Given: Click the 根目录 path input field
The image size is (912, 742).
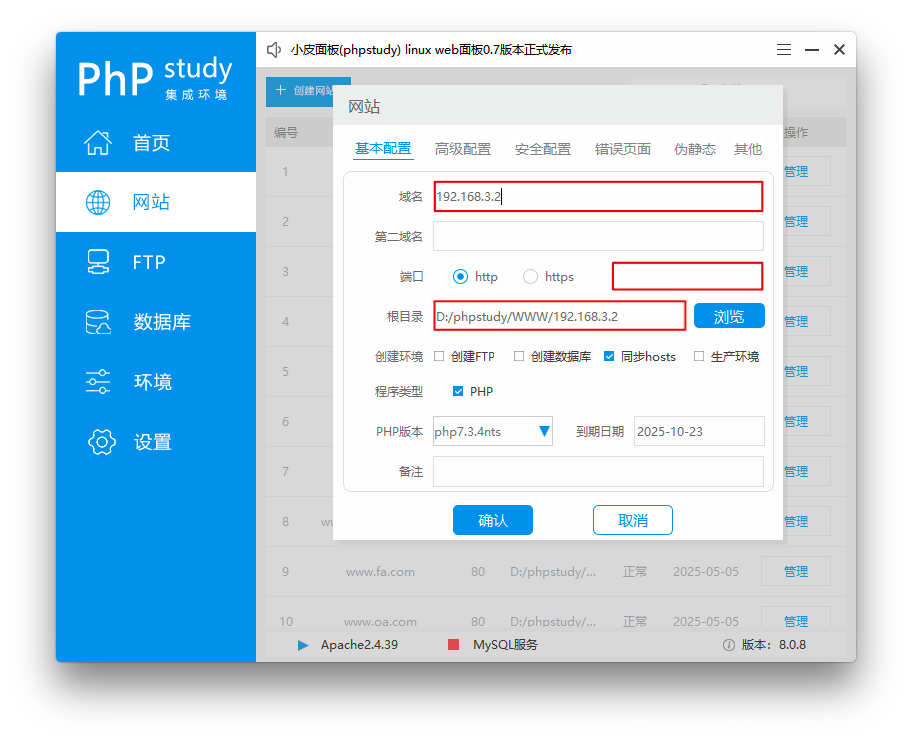Looking at the screenshot, I should (560, 316).
